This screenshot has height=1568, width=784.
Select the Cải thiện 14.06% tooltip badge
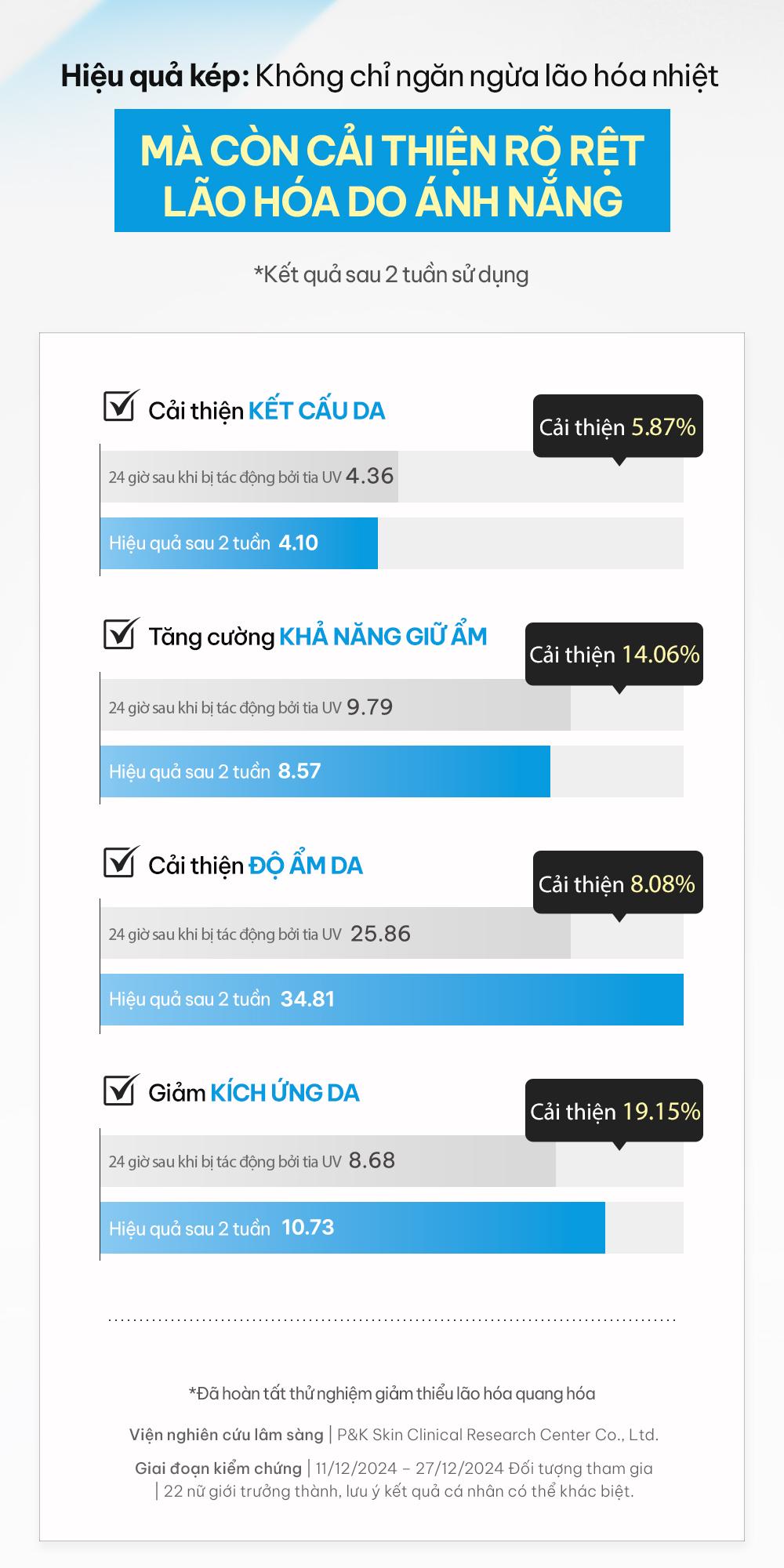point(614,654)
